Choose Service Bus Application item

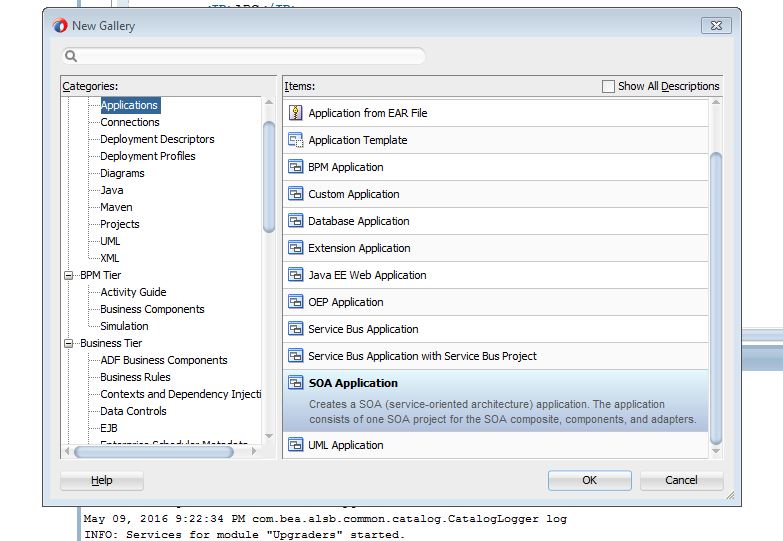click(495, 329)
